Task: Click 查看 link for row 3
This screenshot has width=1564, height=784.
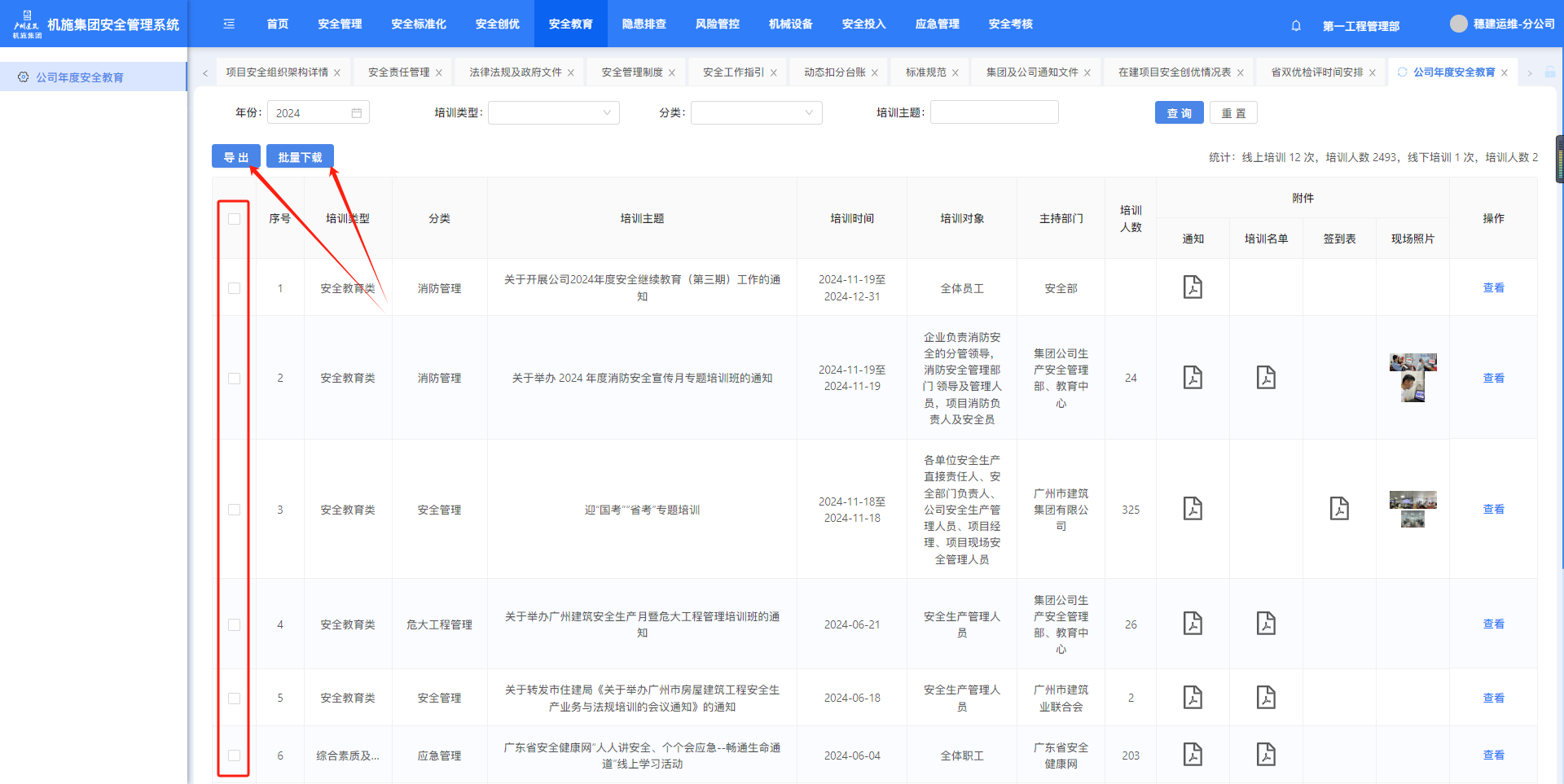Action: coord(1493,510)
